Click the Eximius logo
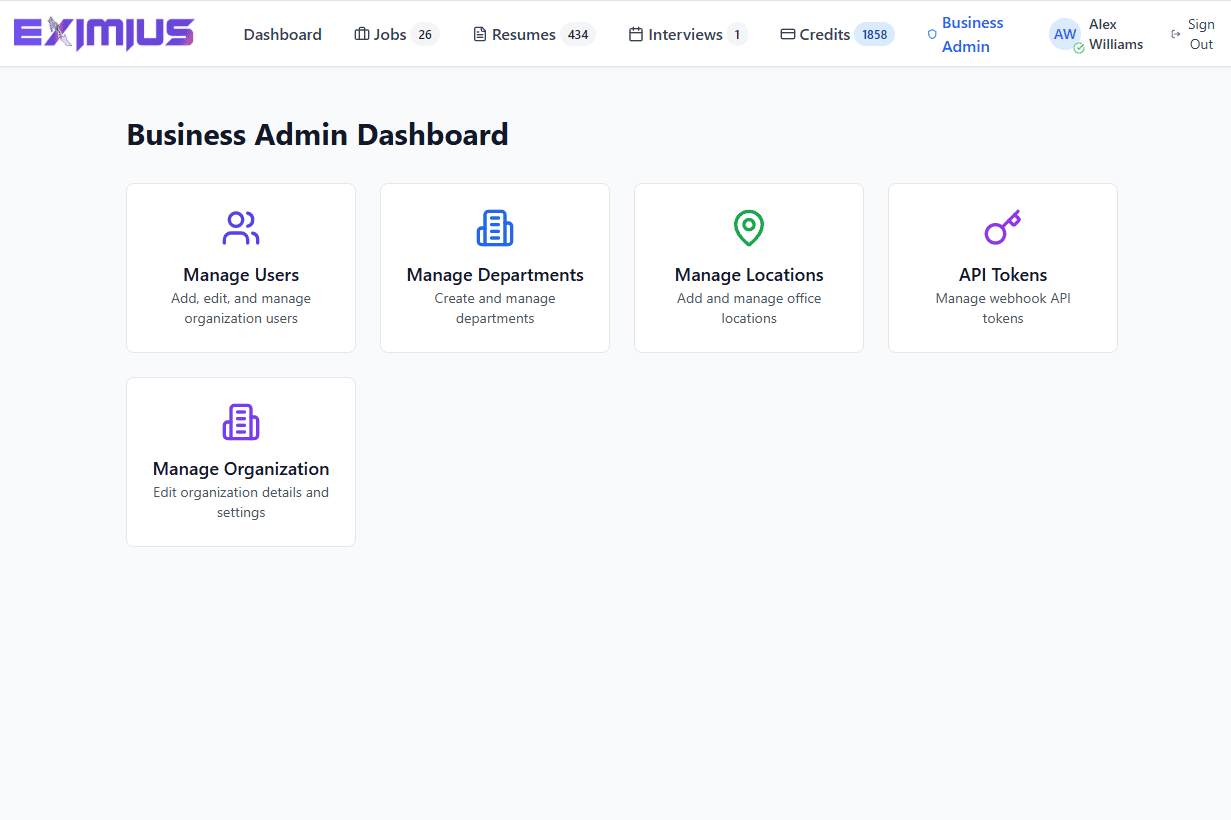 tap(104, 34)
